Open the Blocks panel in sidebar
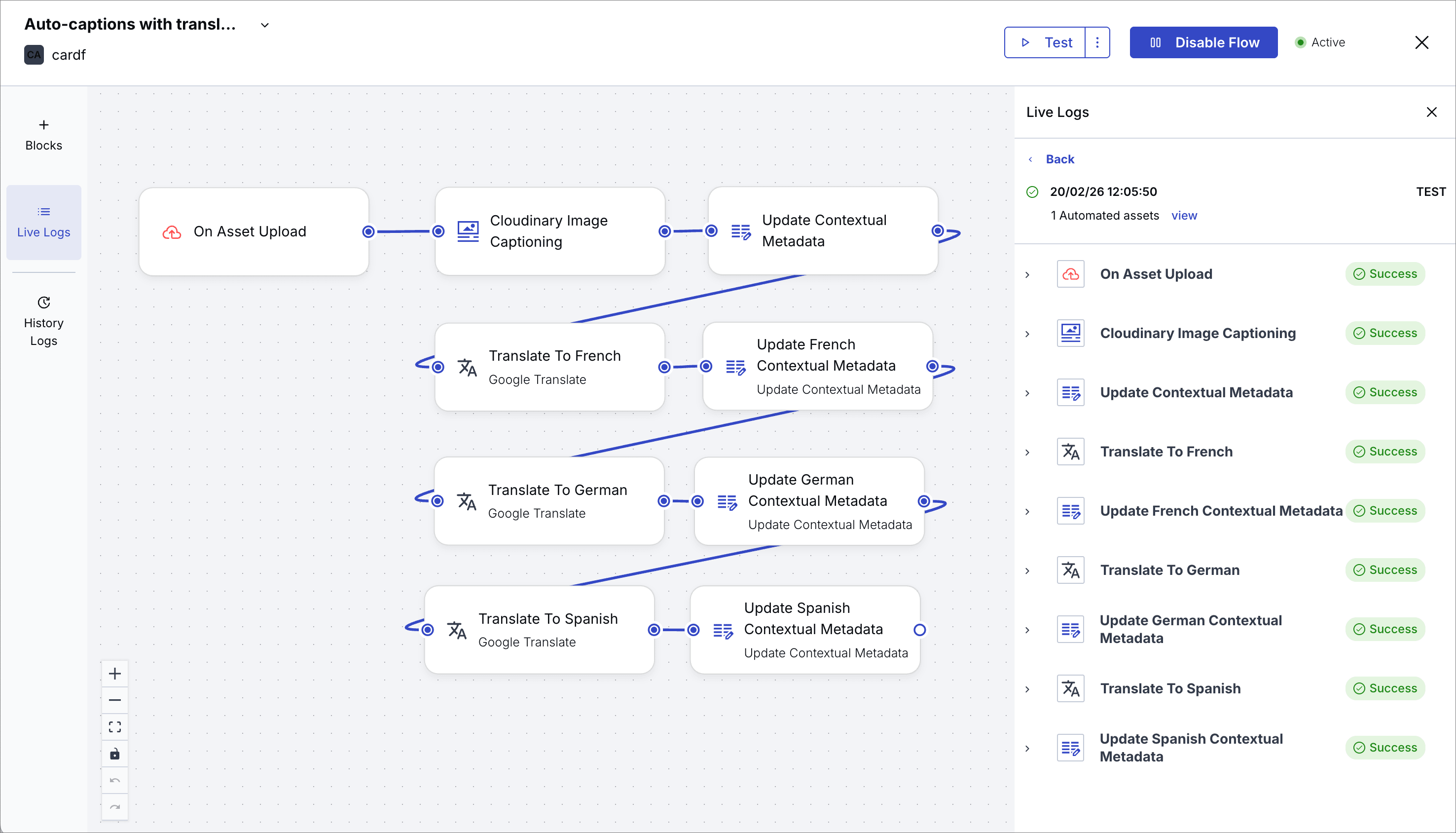The width and height of the screenshot is (1456, 833). coord(43,135)
